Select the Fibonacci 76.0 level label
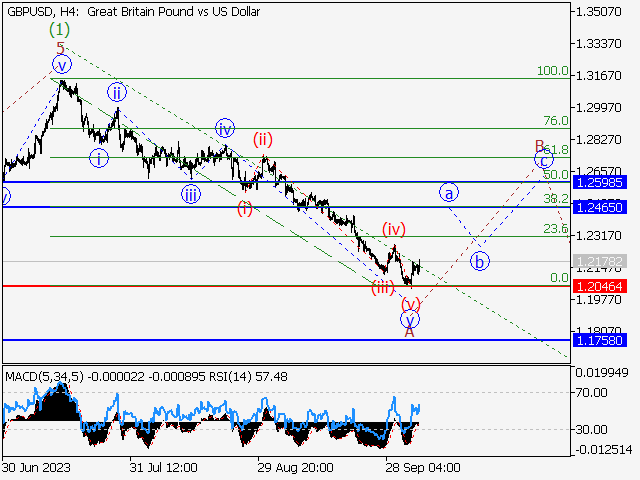The height and width of the screenshot is (480, 640). 556,121
